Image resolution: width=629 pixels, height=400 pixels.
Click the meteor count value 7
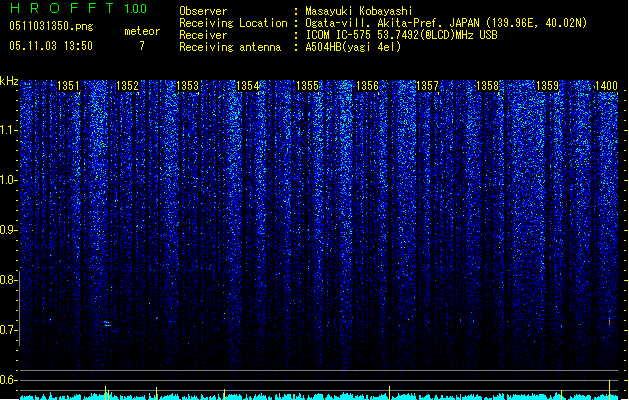(142, 46)
